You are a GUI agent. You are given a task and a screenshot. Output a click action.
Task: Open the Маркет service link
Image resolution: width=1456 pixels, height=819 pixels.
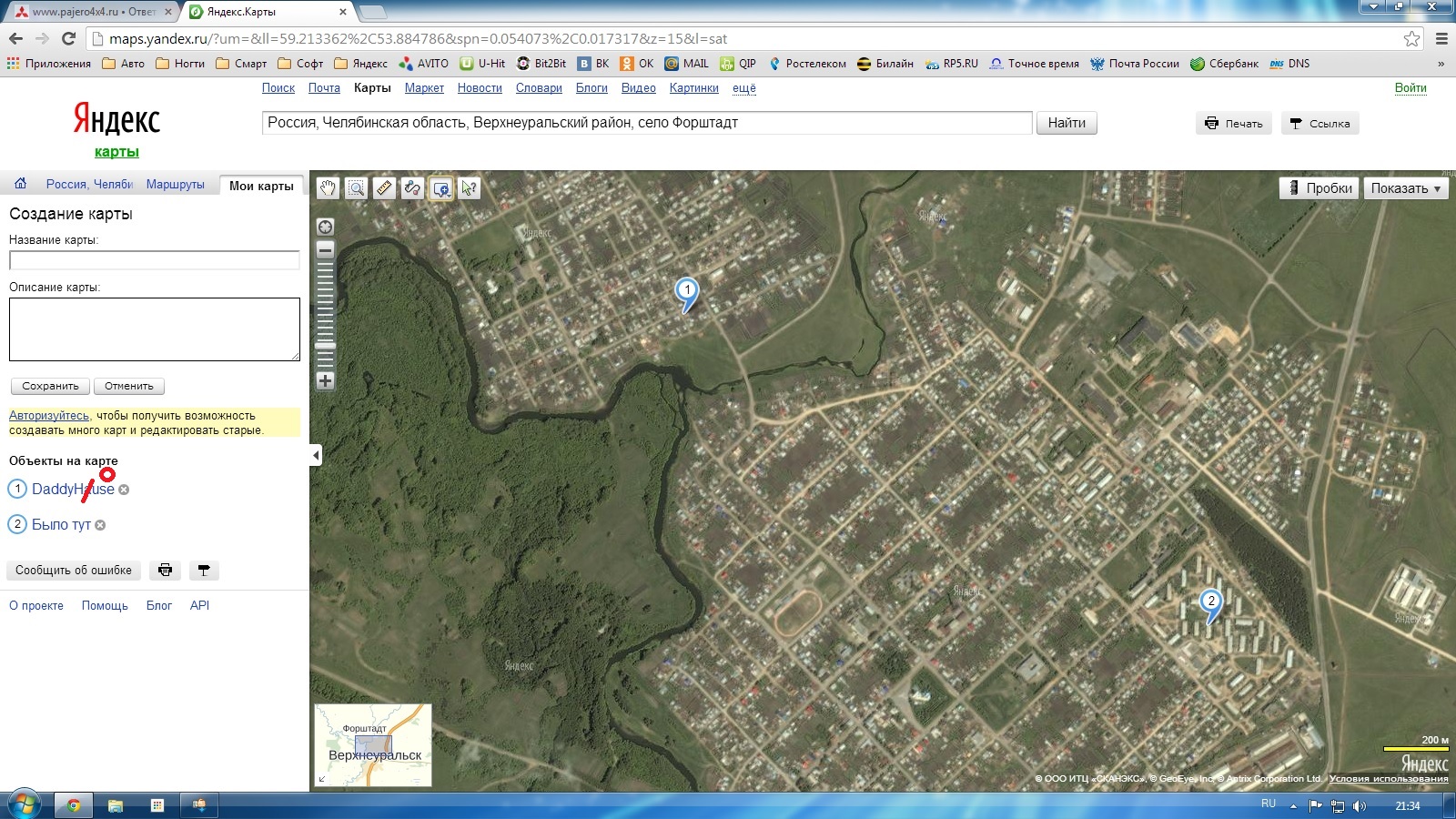424,88
